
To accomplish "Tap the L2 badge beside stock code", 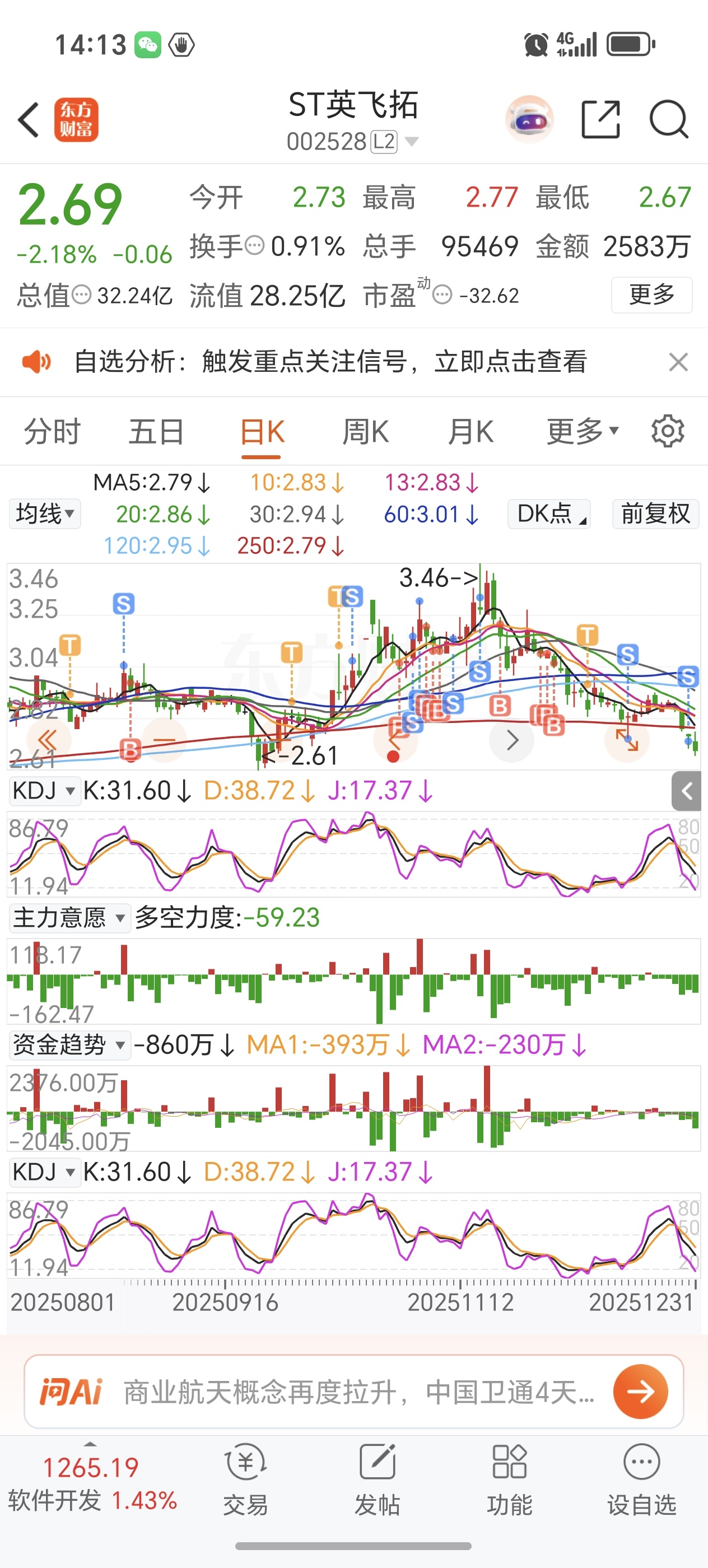I will [384, 142].
